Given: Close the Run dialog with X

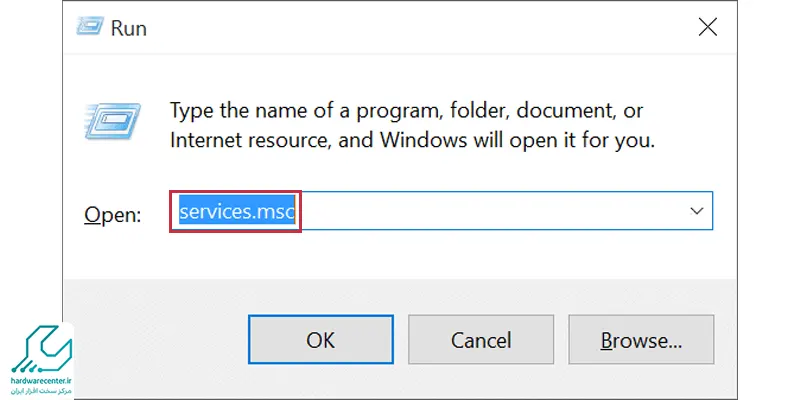Looking at the screenshot, I should (708, 27).
